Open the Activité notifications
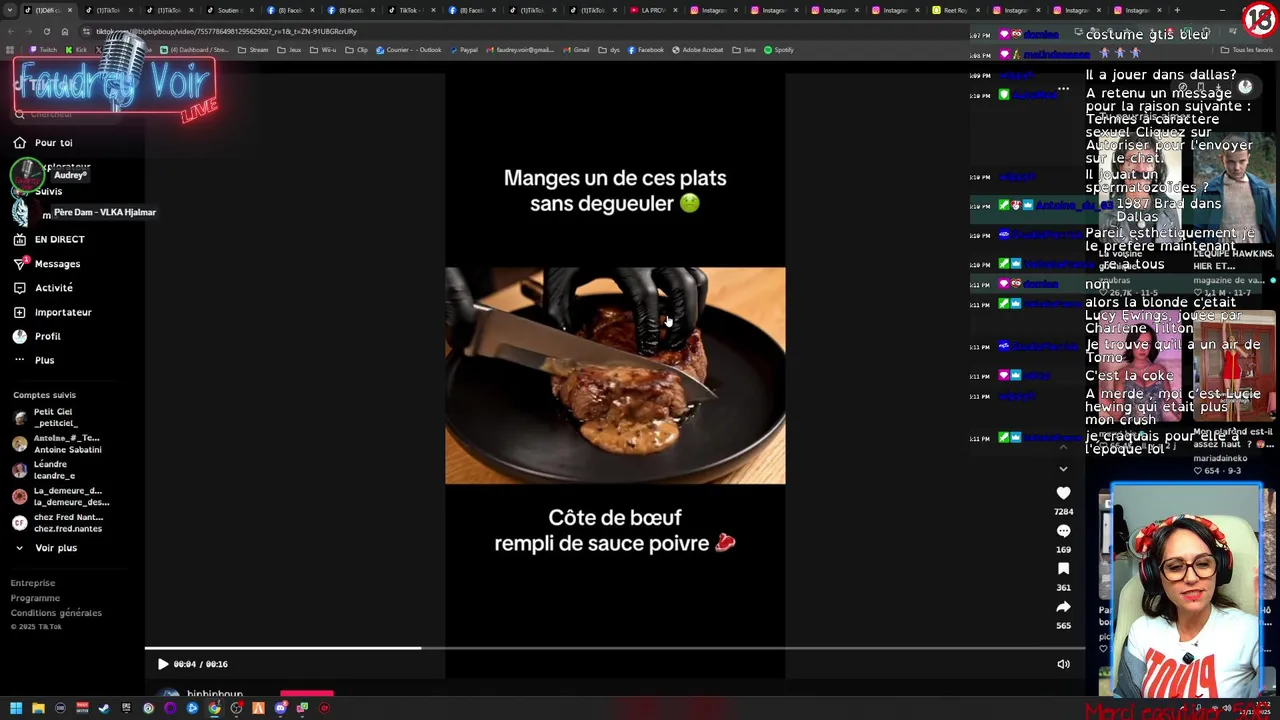This screenshot has height=720, width=1280. [x=43, y=288]
